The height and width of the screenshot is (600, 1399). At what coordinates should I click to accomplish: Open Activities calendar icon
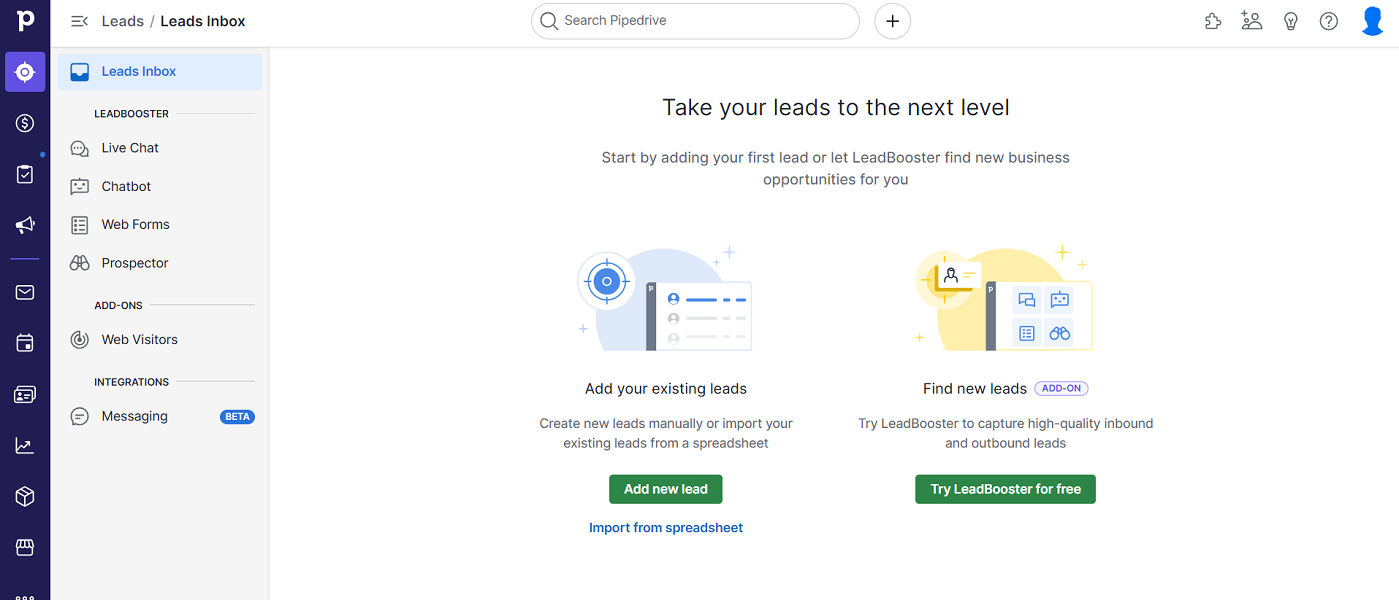tap(25, 343)
